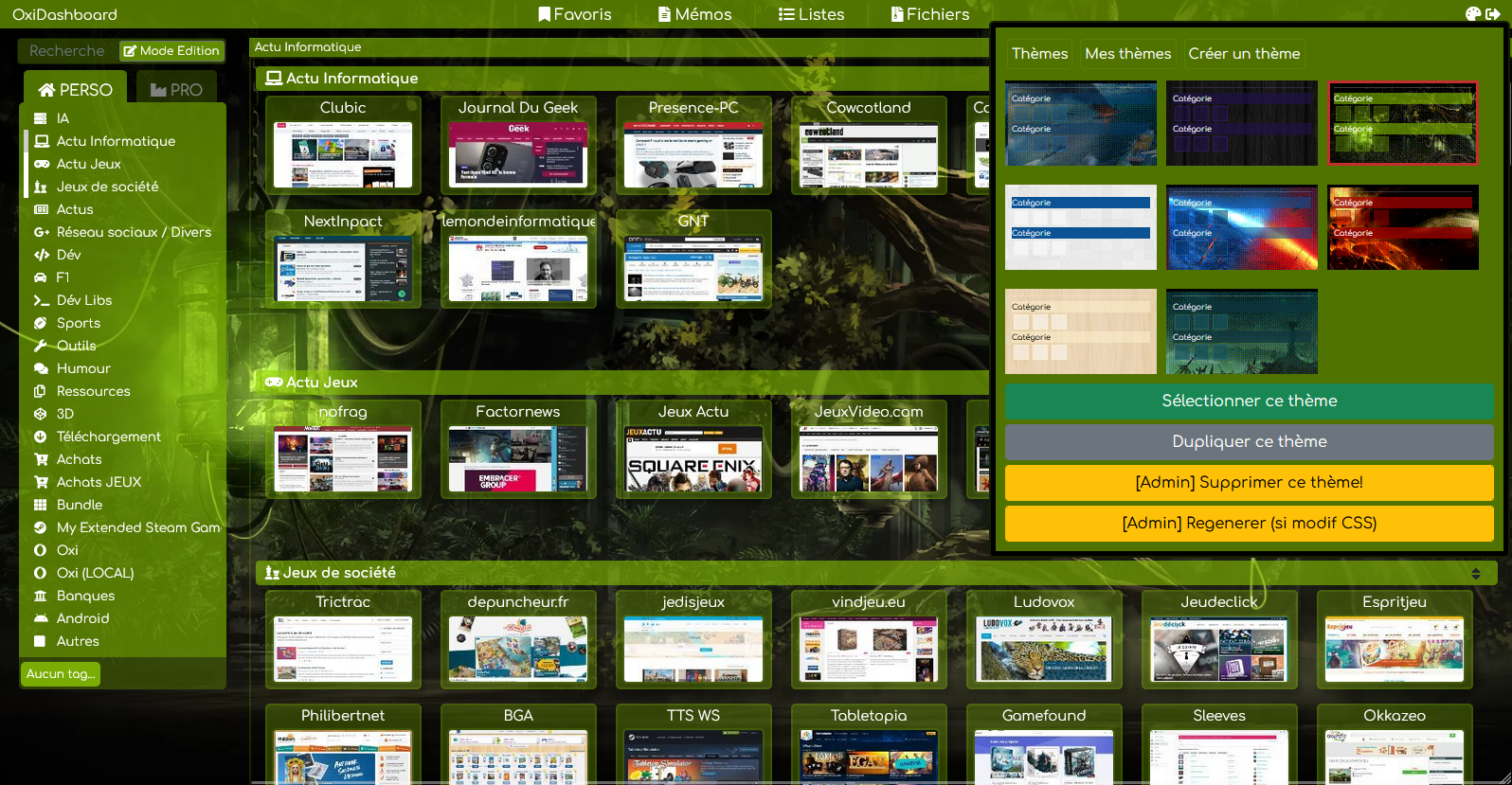Open the Cowcotland thumbnail
1512x785 pixels.
tap(869, 154)
